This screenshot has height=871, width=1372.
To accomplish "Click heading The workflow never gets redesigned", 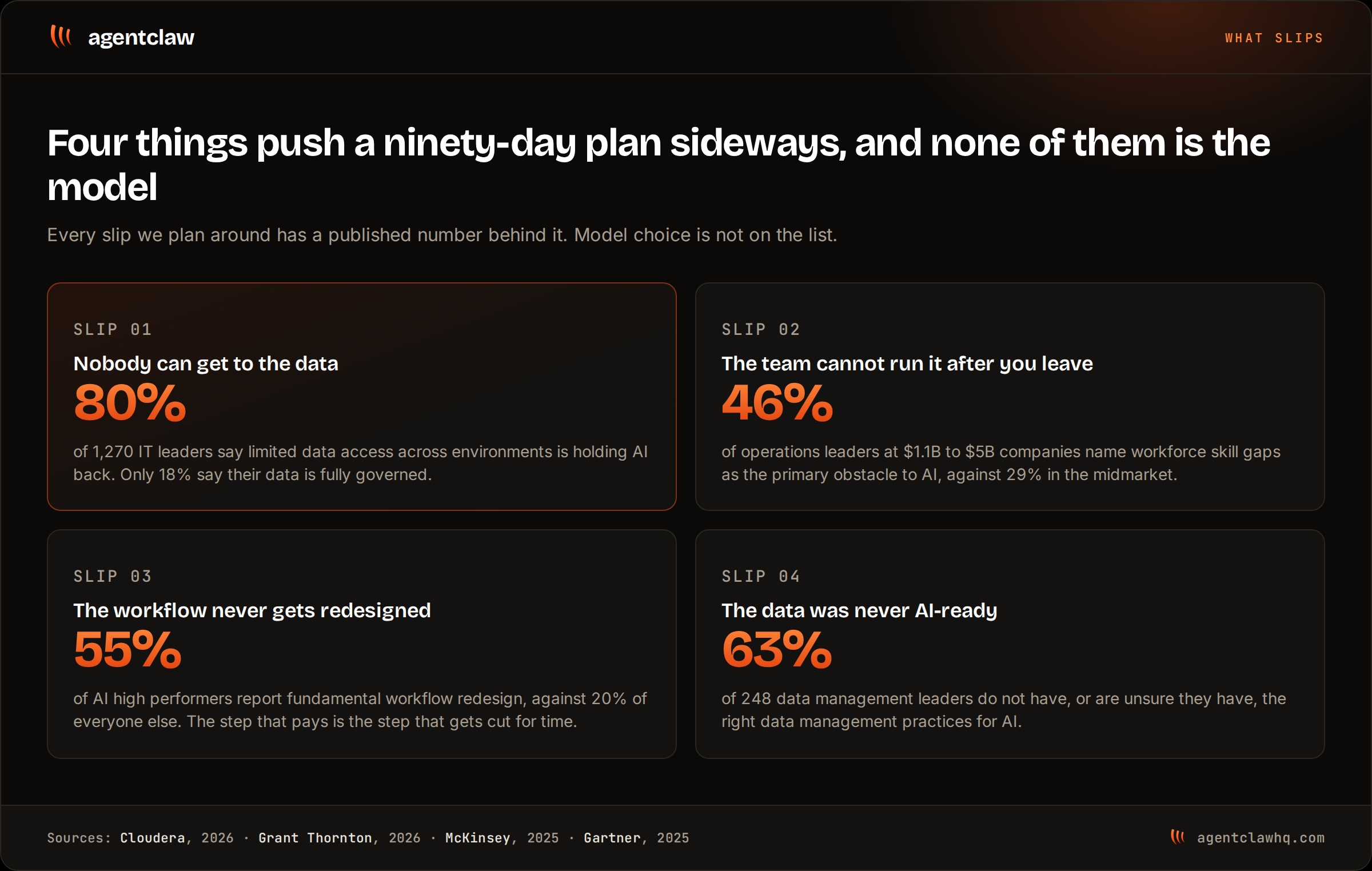I will coord(252,610).
